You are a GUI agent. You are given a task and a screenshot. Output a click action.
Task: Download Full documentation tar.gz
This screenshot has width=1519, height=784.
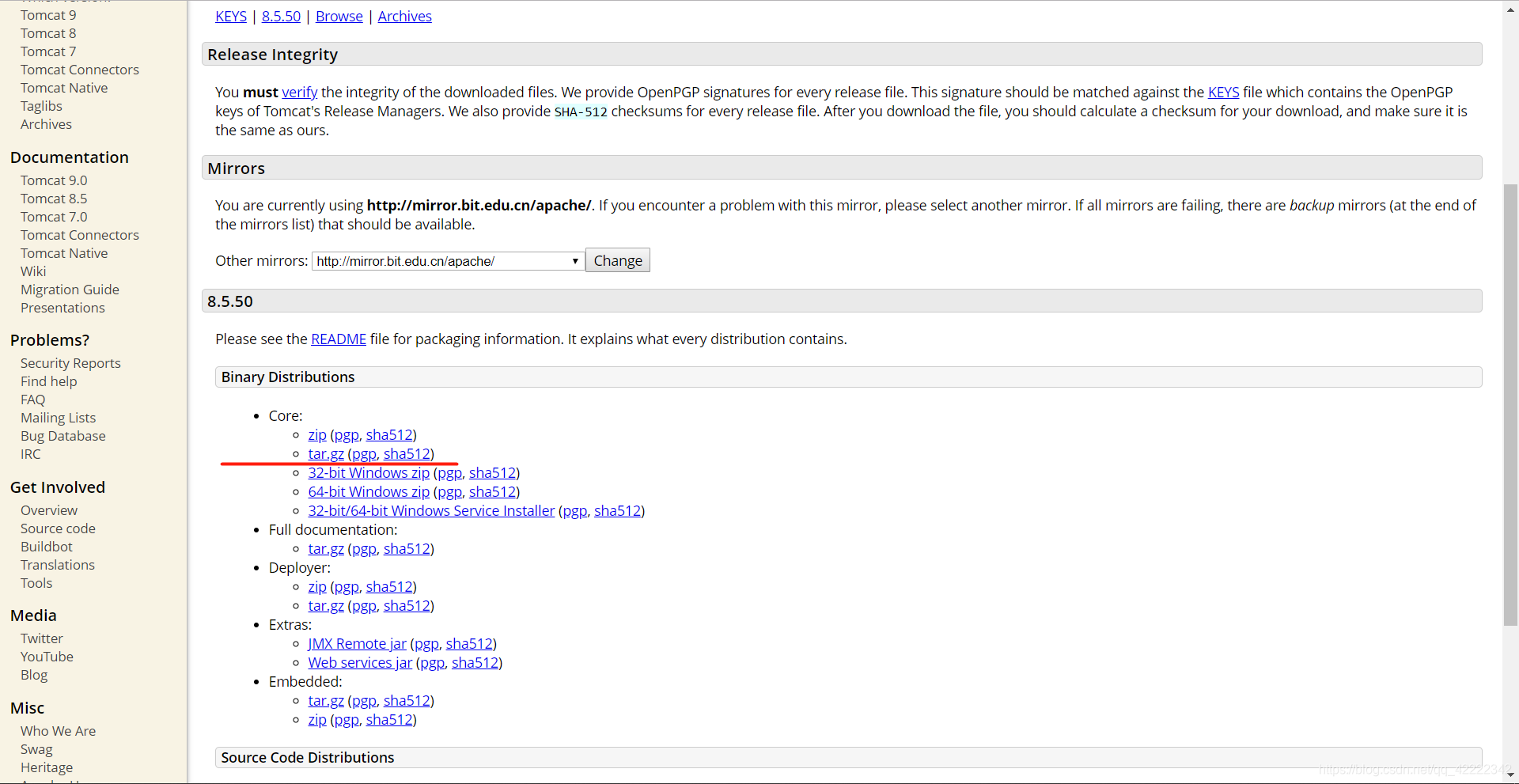coord(326,549)
